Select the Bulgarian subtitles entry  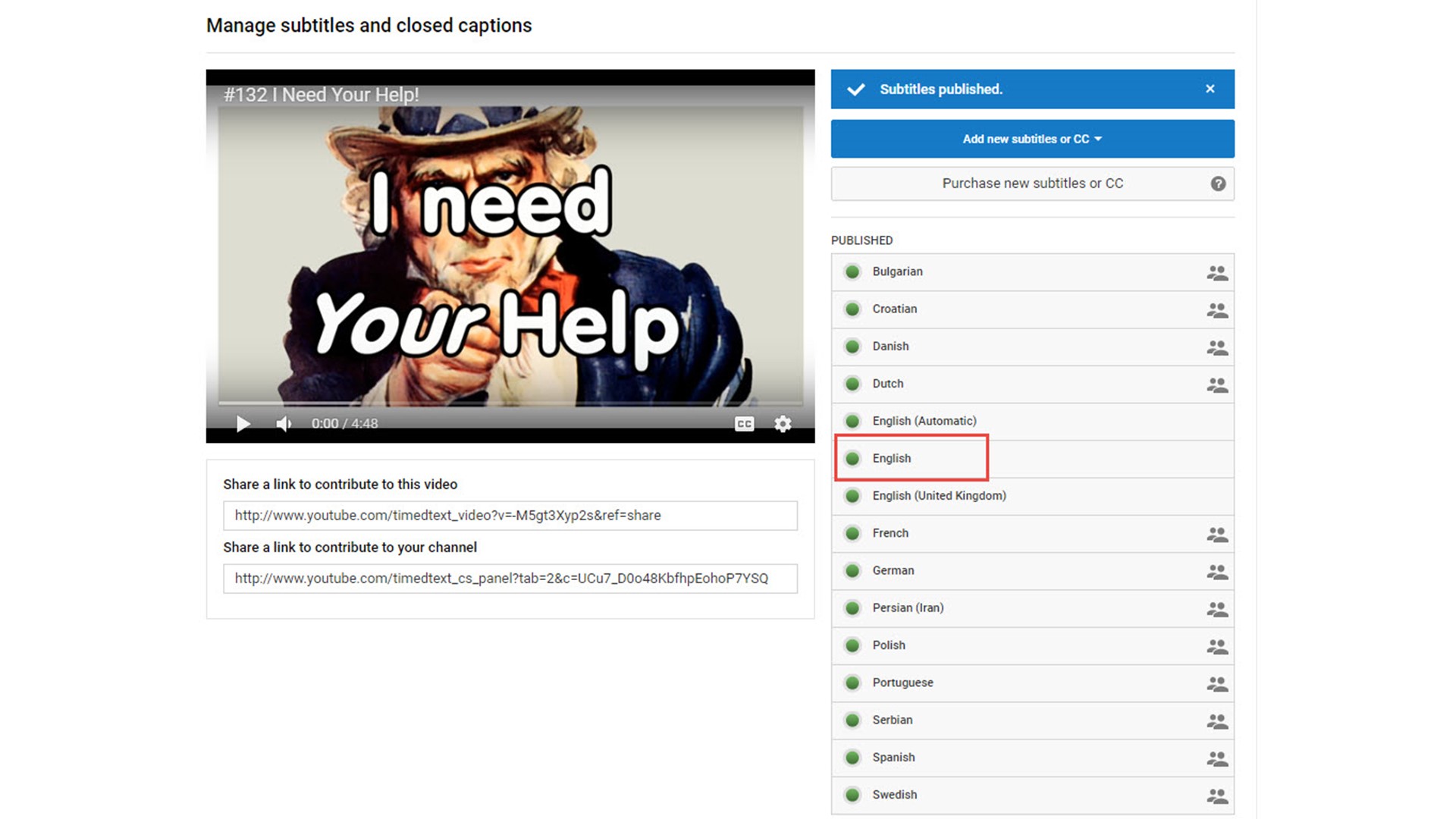[x=1032, y=272]
